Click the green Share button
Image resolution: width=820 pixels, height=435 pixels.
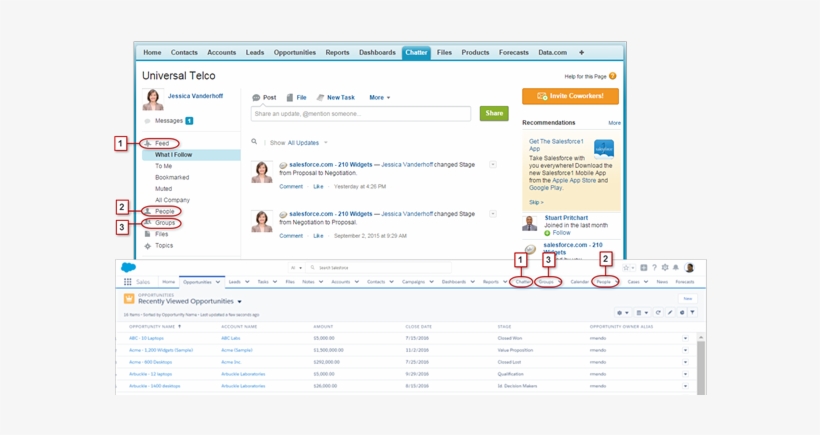point(494,114)
